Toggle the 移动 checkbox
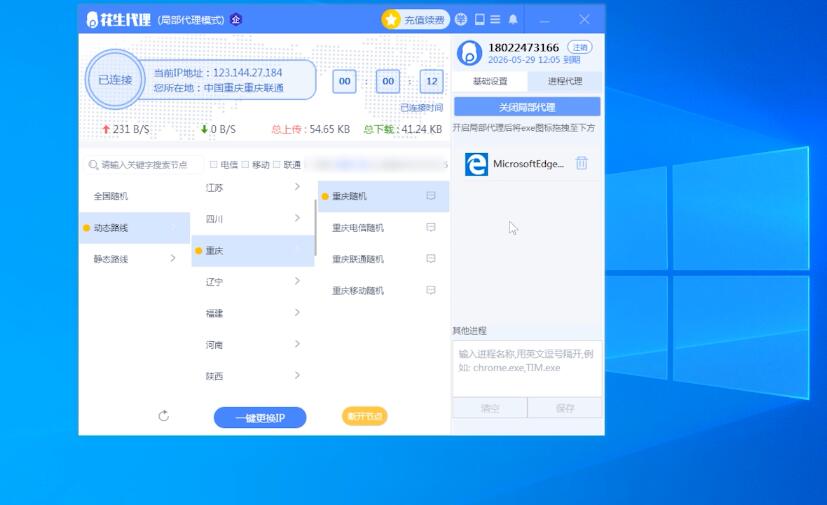This screenshot has width=827, height=505. point(245,165)
